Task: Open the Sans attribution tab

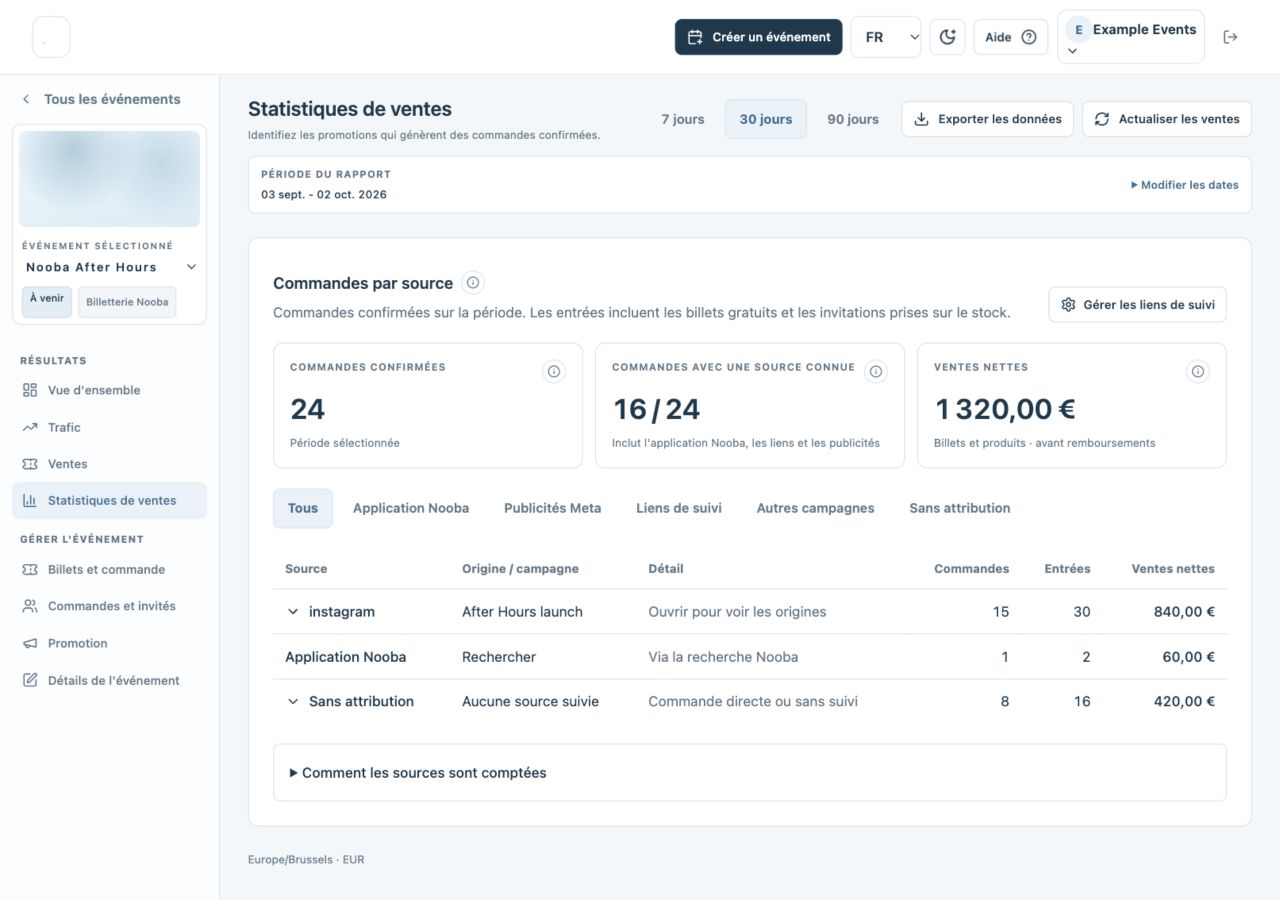Action: pos(960,508)
